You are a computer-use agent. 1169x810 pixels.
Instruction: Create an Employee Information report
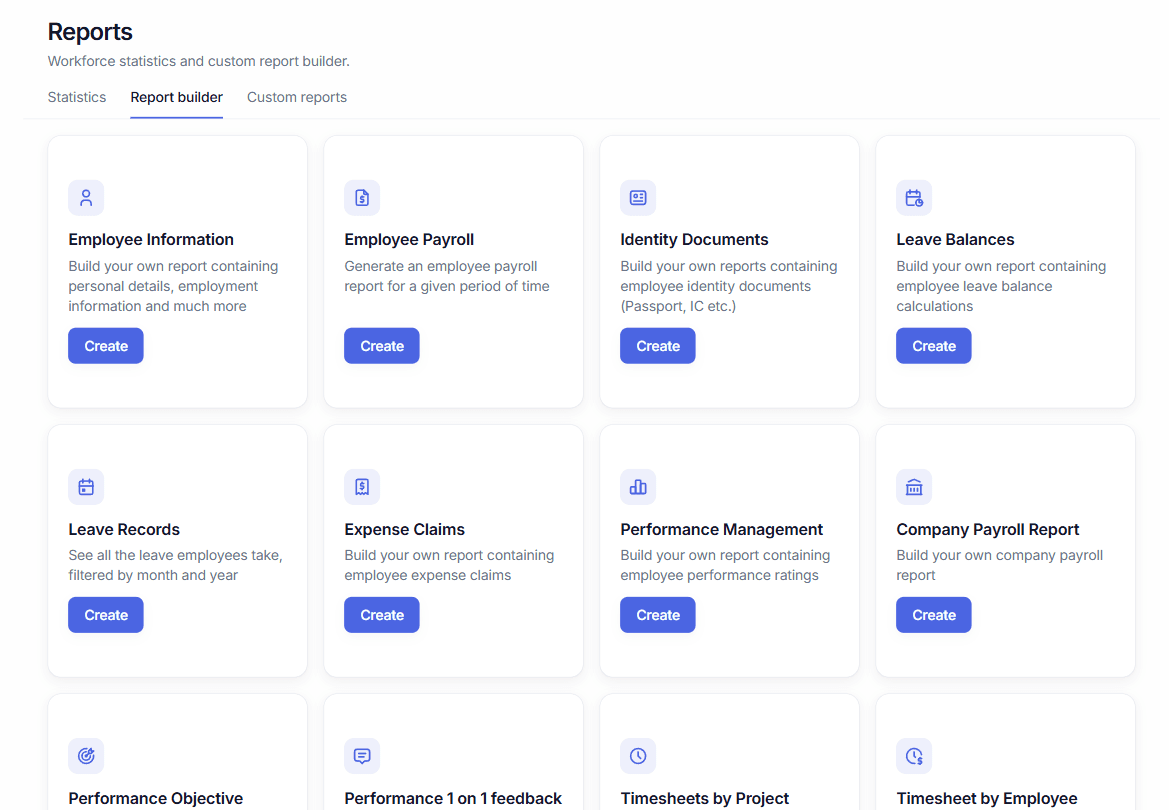click(x=106, y=346)
